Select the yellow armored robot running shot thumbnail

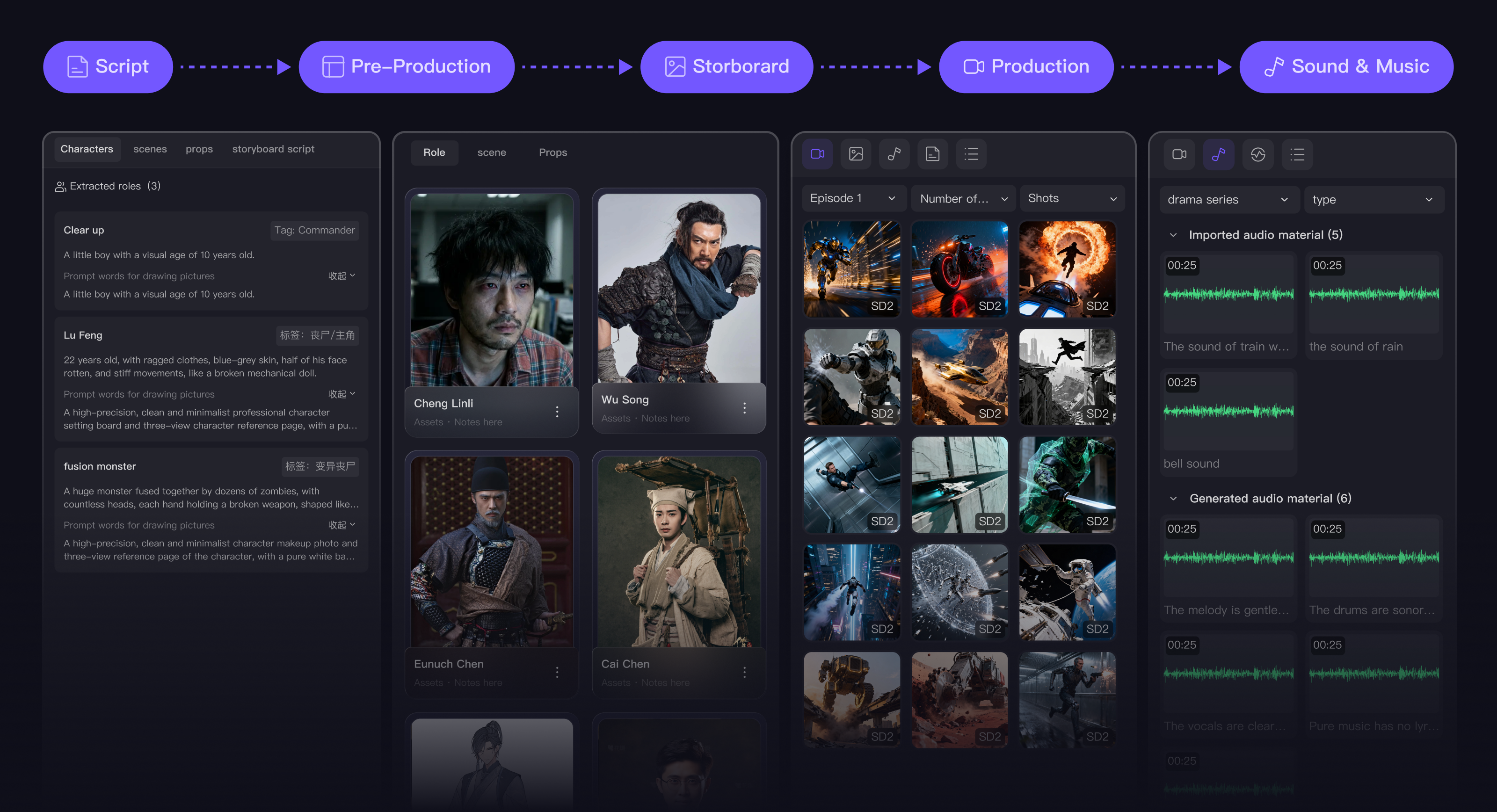[x=852, y=269]
